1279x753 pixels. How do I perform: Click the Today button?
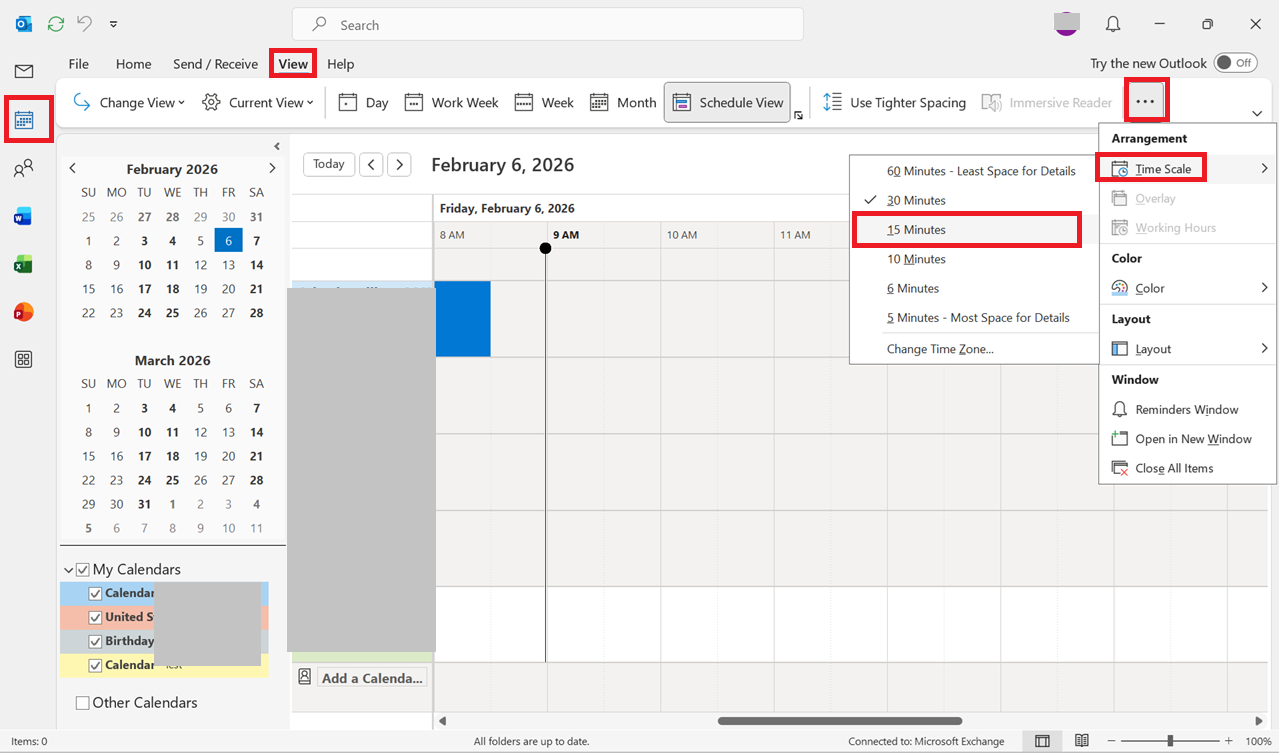coord(329,164)
